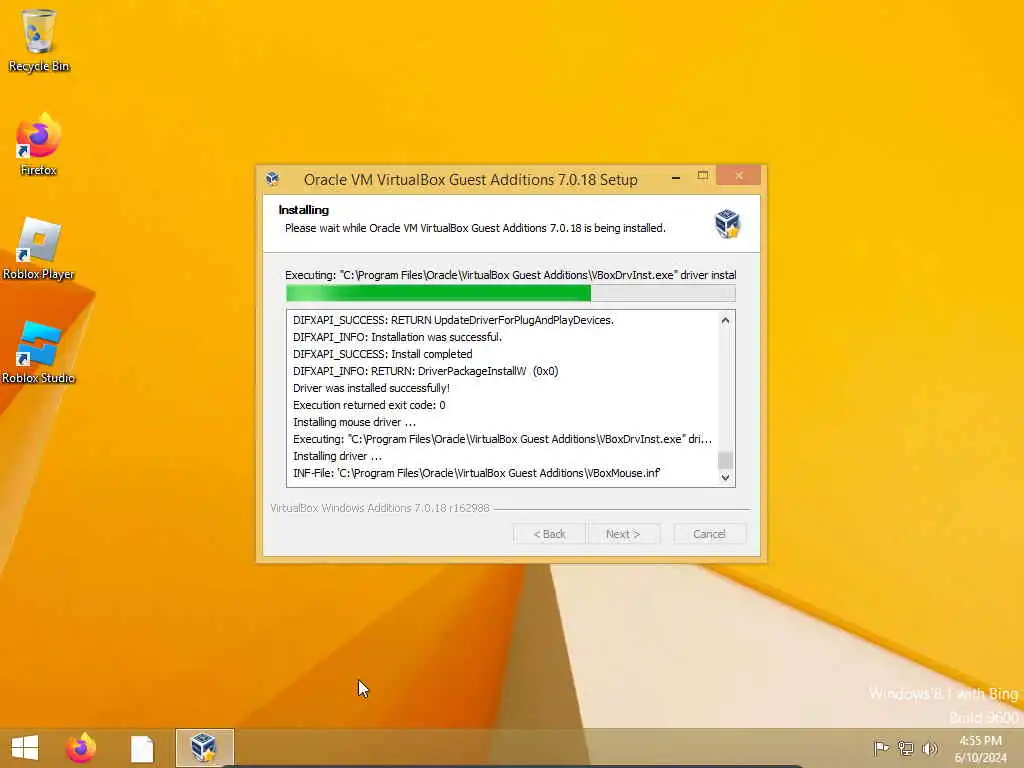
Task: Select the Roblox Studio desktop shortcut
Action: tap(39, 353)
